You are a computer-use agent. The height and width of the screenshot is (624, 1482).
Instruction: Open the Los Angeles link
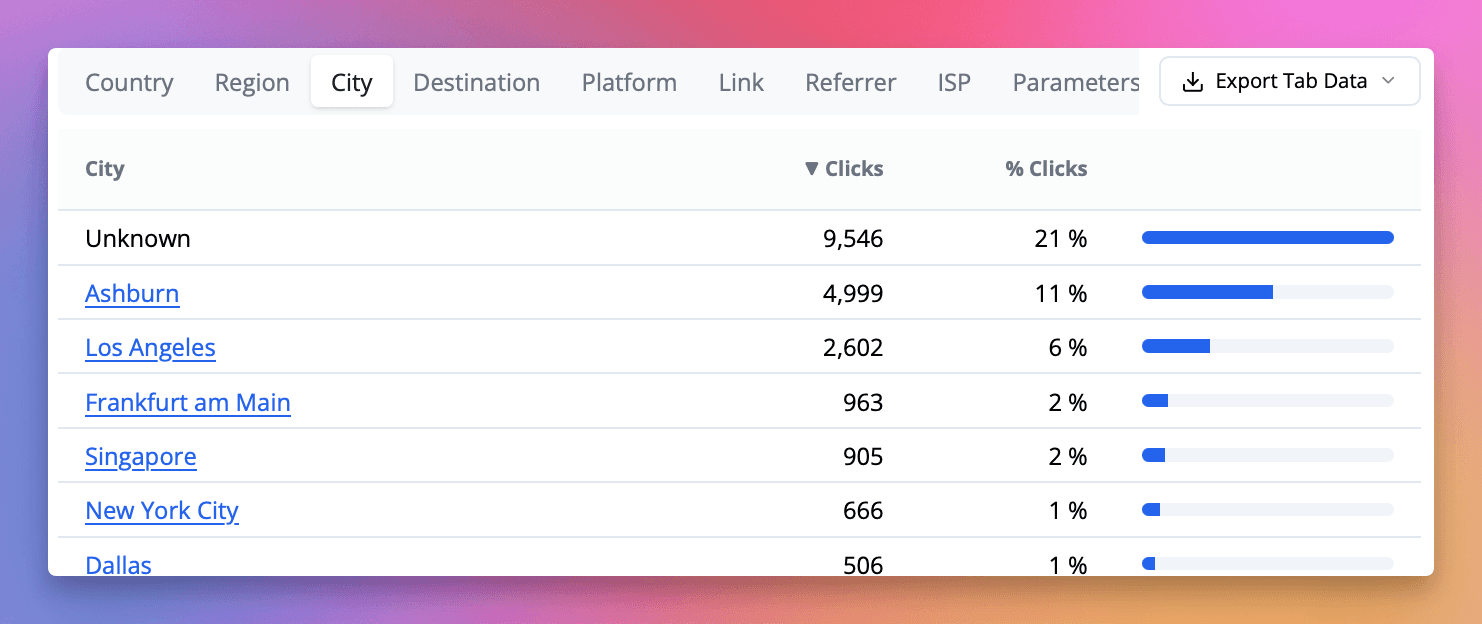coord(150,348)
